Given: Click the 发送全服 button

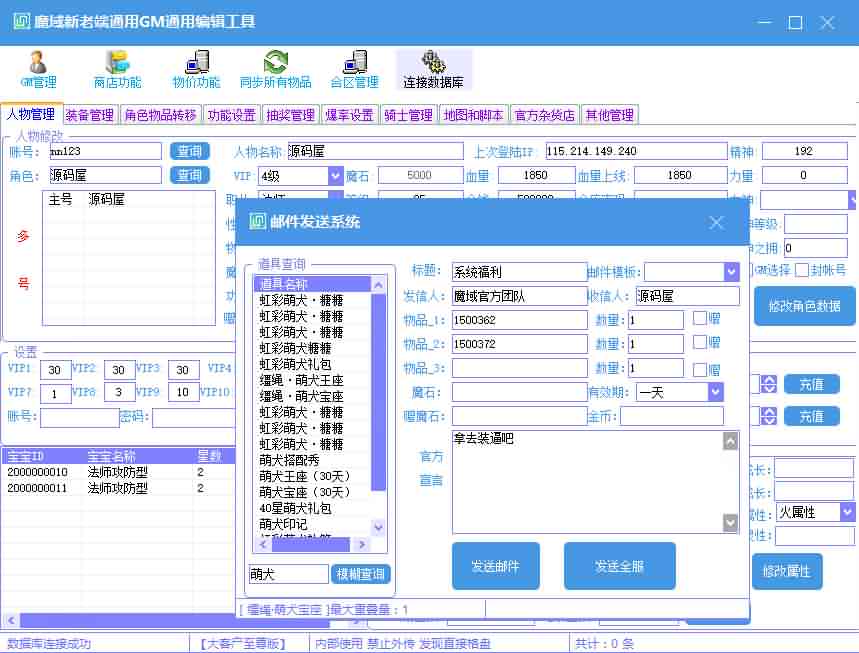Looking at the screenshot, I should point(619,567).
